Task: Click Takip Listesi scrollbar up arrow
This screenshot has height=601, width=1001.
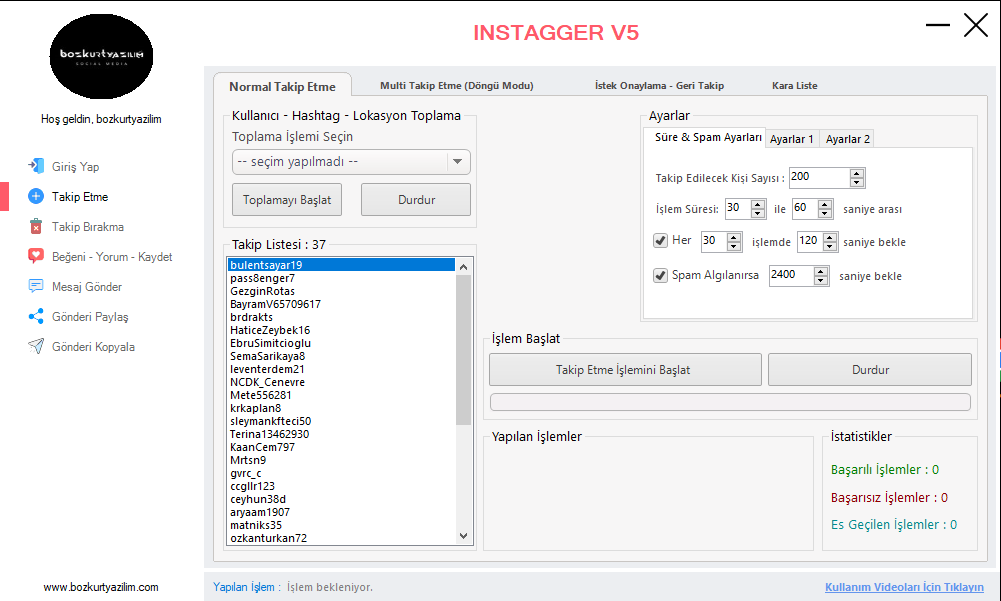Action: point(463,266)
